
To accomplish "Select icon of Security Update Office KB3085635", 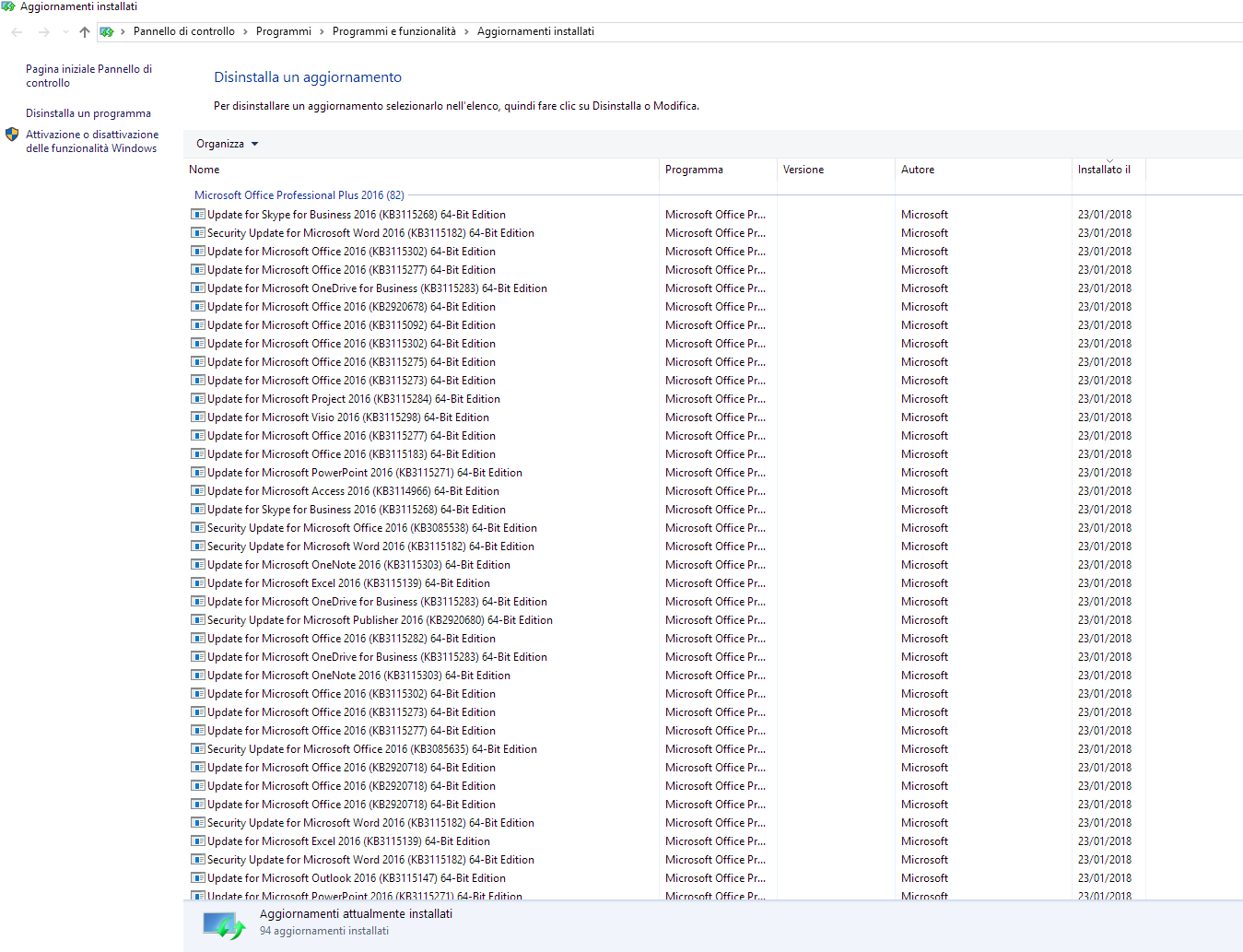I will click(x=198, y=749).
